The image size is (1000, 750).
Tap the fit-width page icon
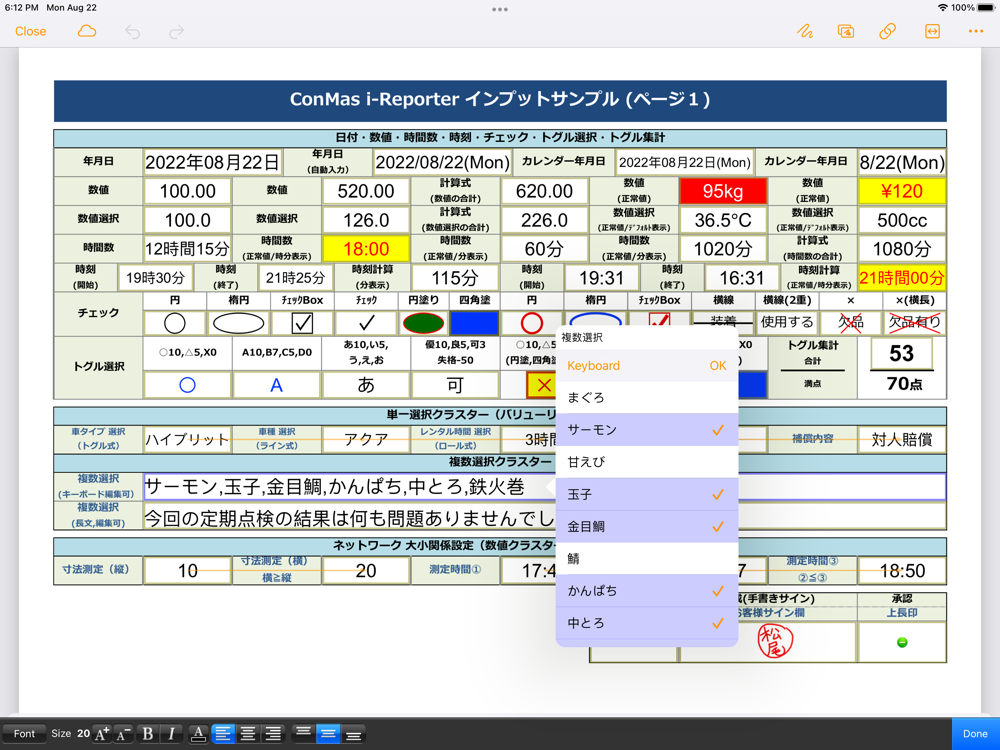point(932,31)
